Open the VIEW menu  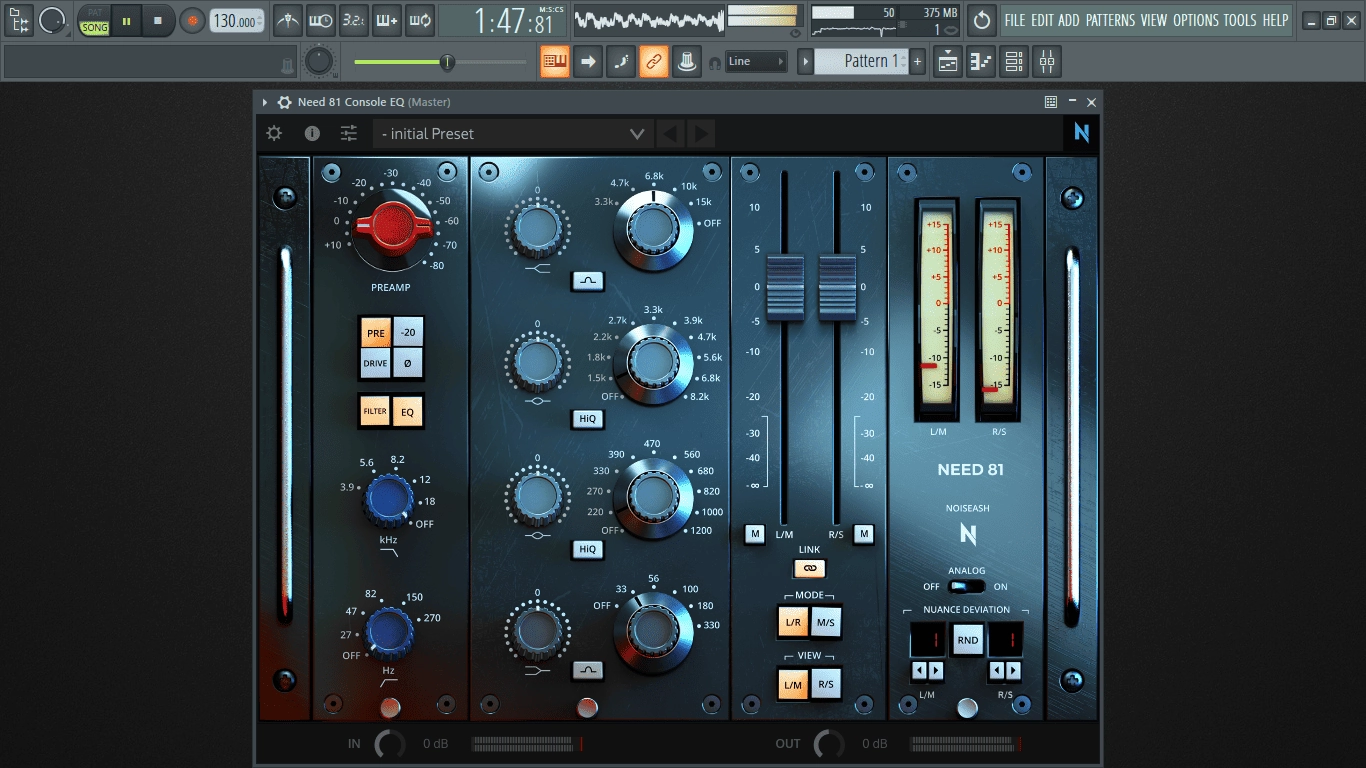click(x=1154, y=20)
